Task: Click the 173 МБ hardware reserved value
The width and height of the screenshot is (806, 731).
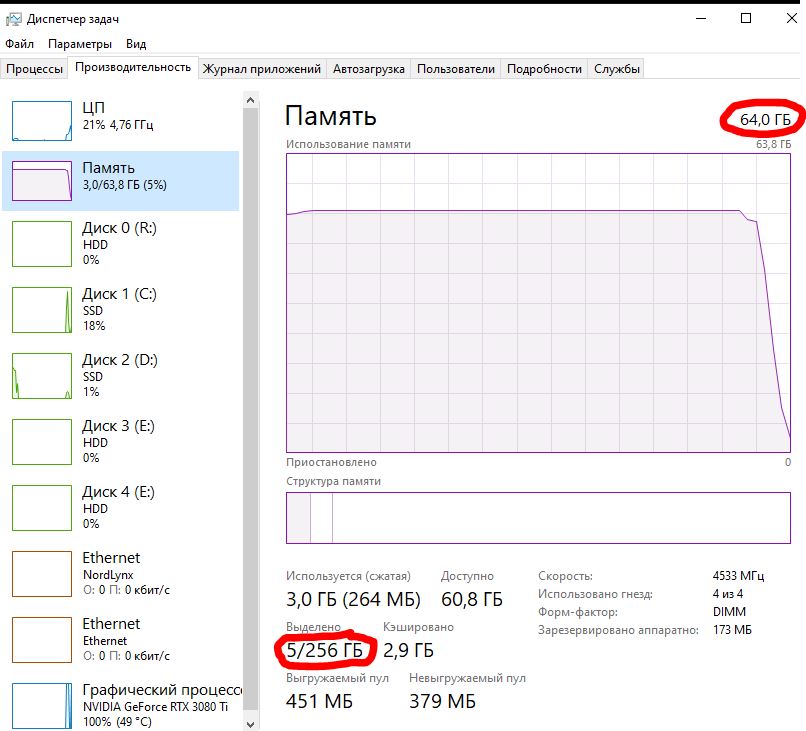Action: 732,630
